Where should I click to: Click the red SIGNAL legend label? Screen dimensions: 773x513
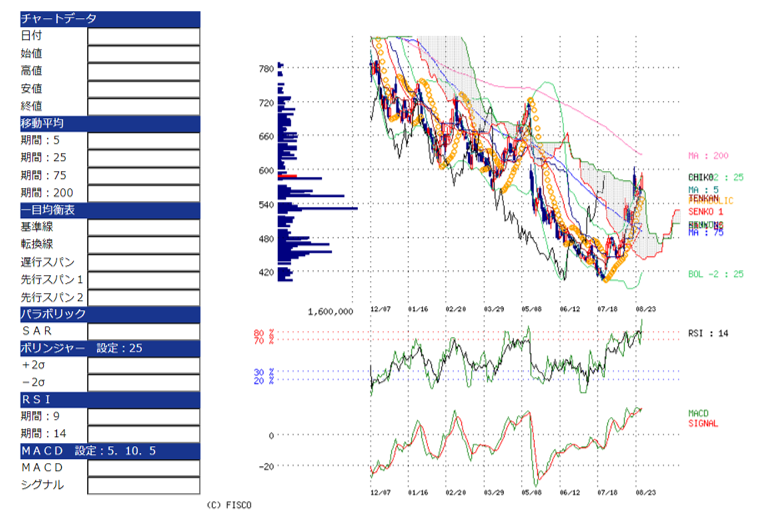coord(703,423)
